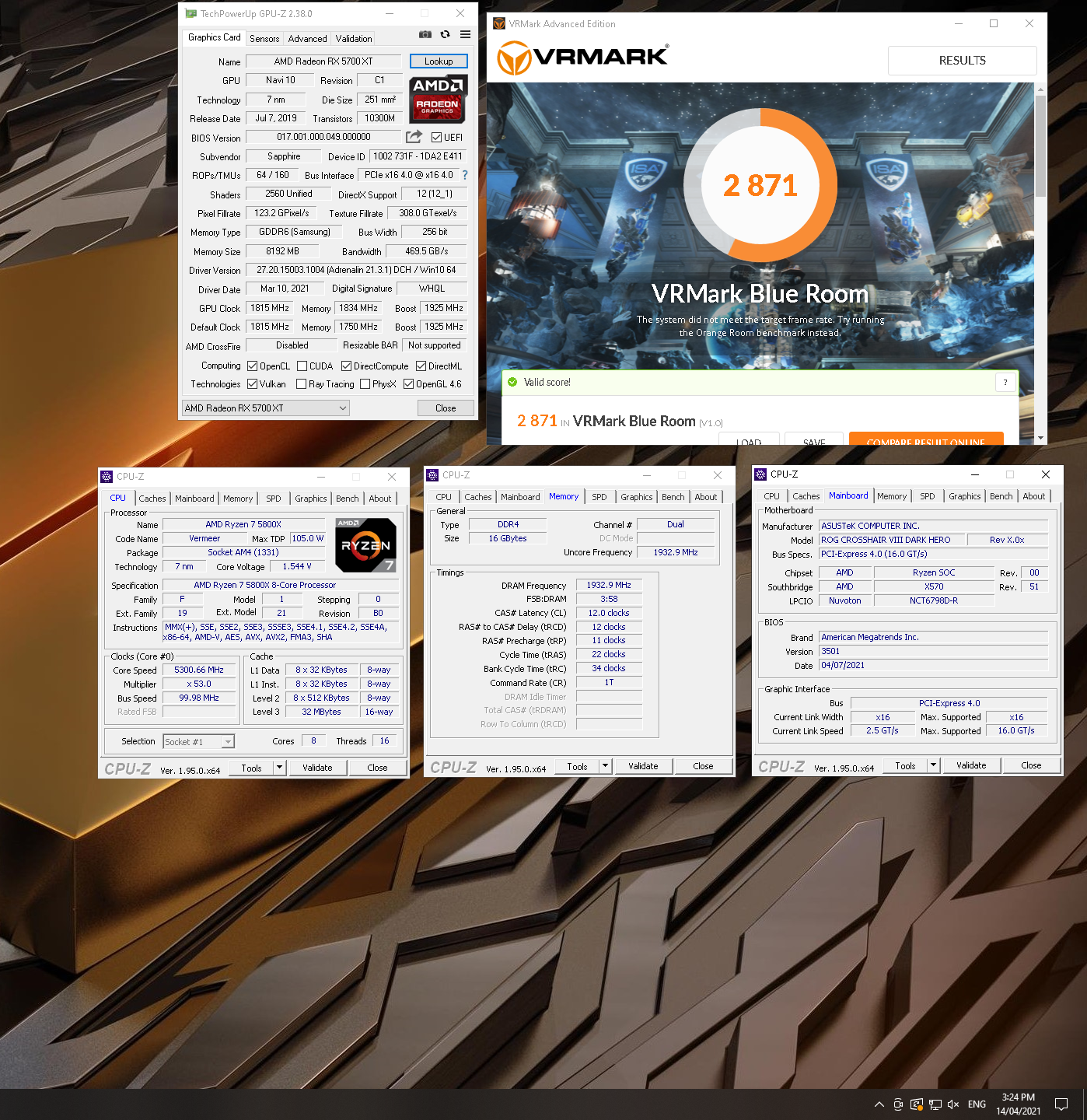Click the Show desktop sliver on taskbar
Viewport: 1087px width, 1120px height.
click(x=1084, y=1104)
